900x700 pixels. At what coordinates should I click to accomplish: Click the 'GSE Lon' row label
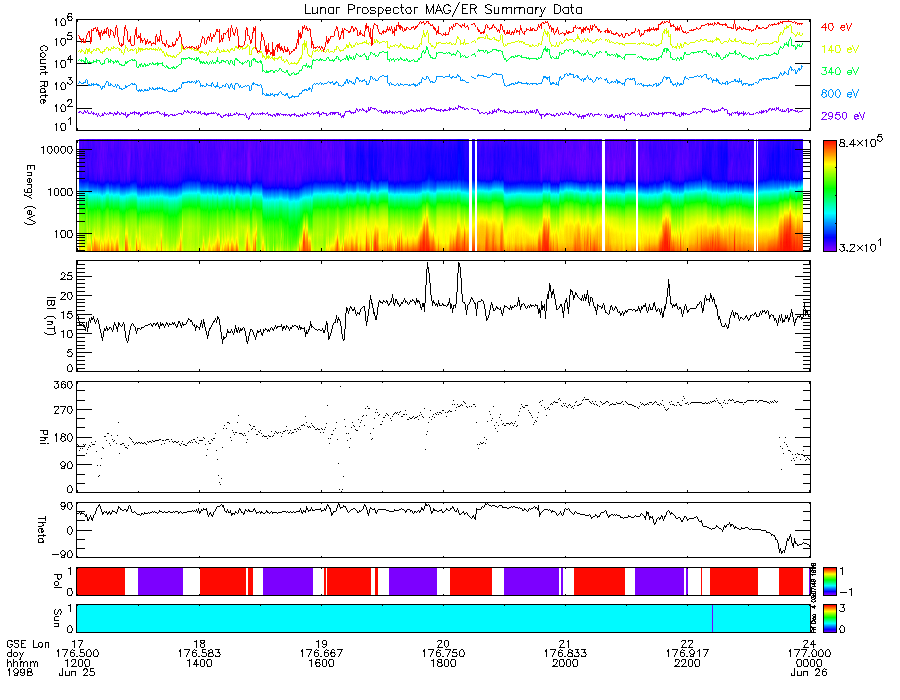tap(28, 644)
